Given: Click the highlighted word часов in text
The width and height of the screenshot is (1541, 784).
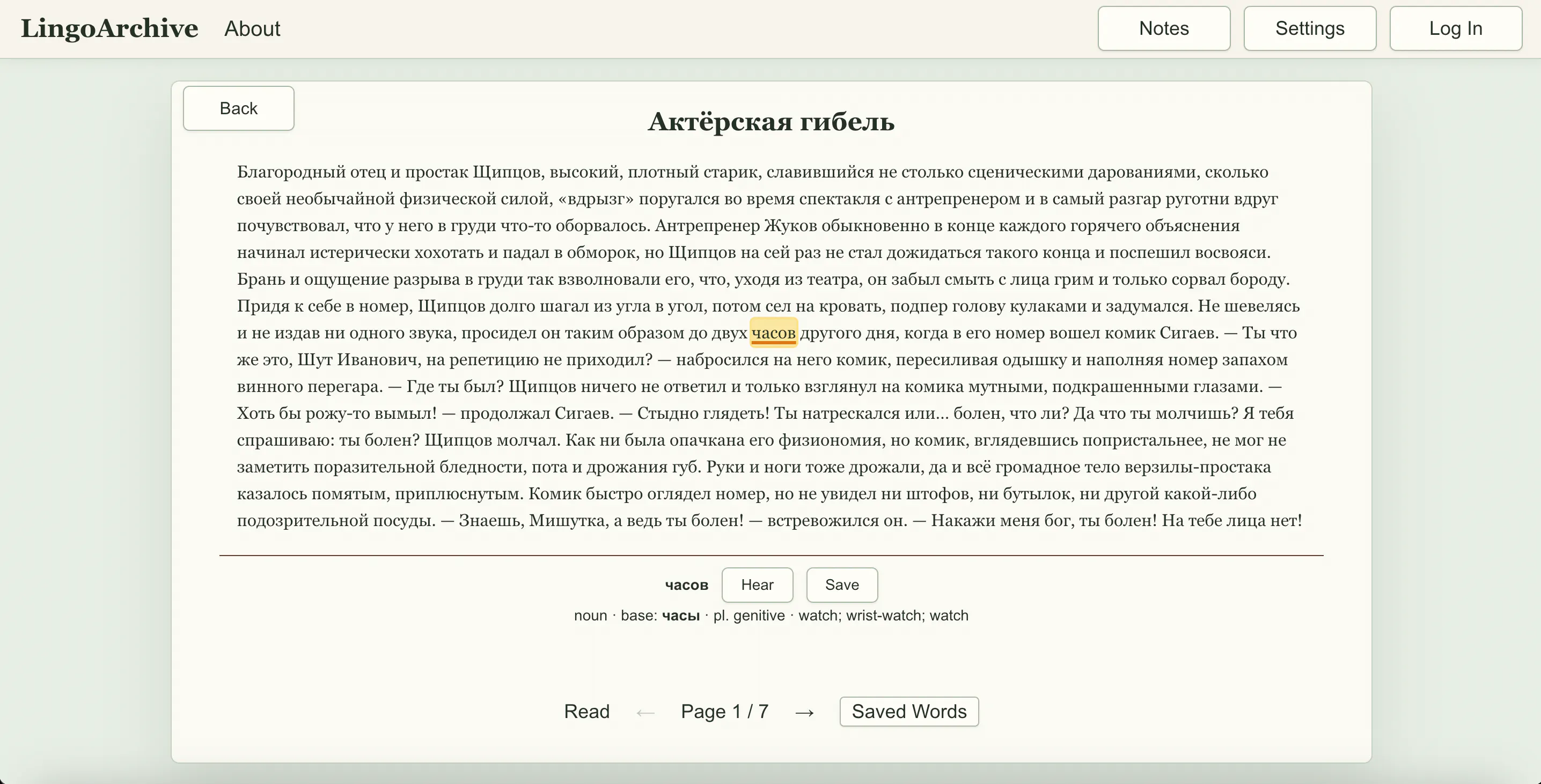Looking at the screenshot, I should tap(774, 333).
